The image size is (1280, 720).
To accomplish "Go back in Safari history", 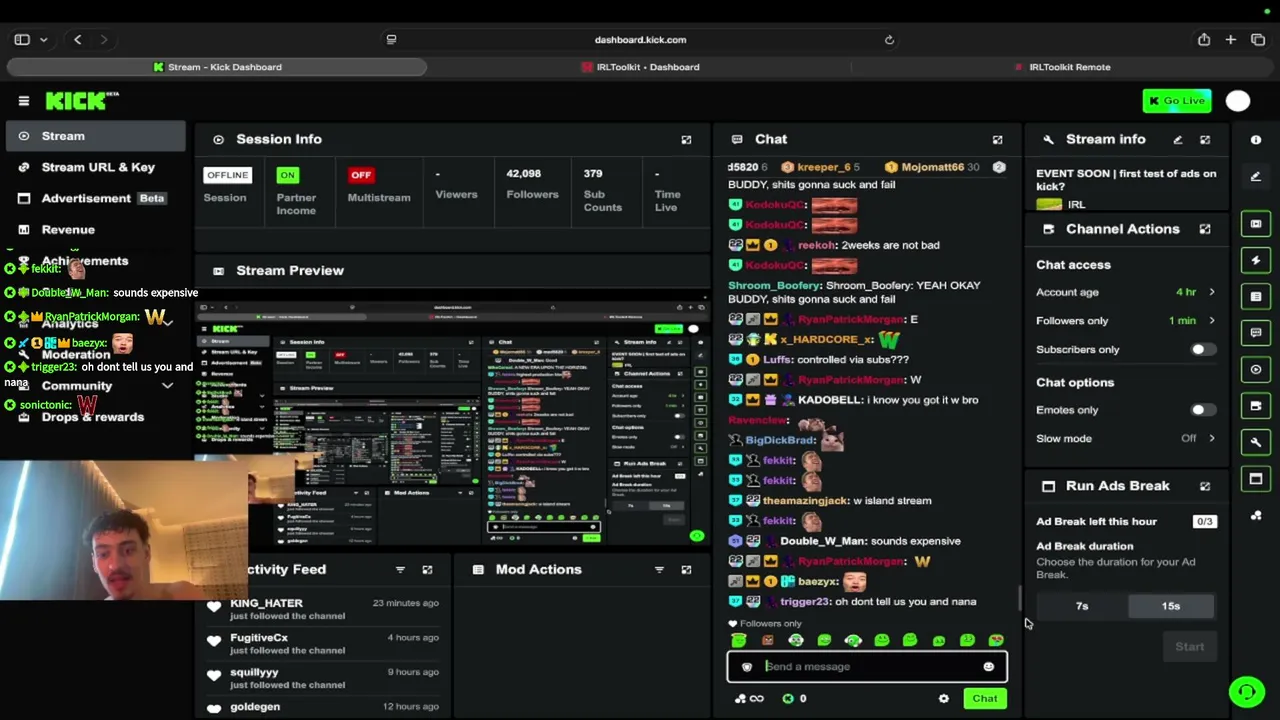I will 77,40.
